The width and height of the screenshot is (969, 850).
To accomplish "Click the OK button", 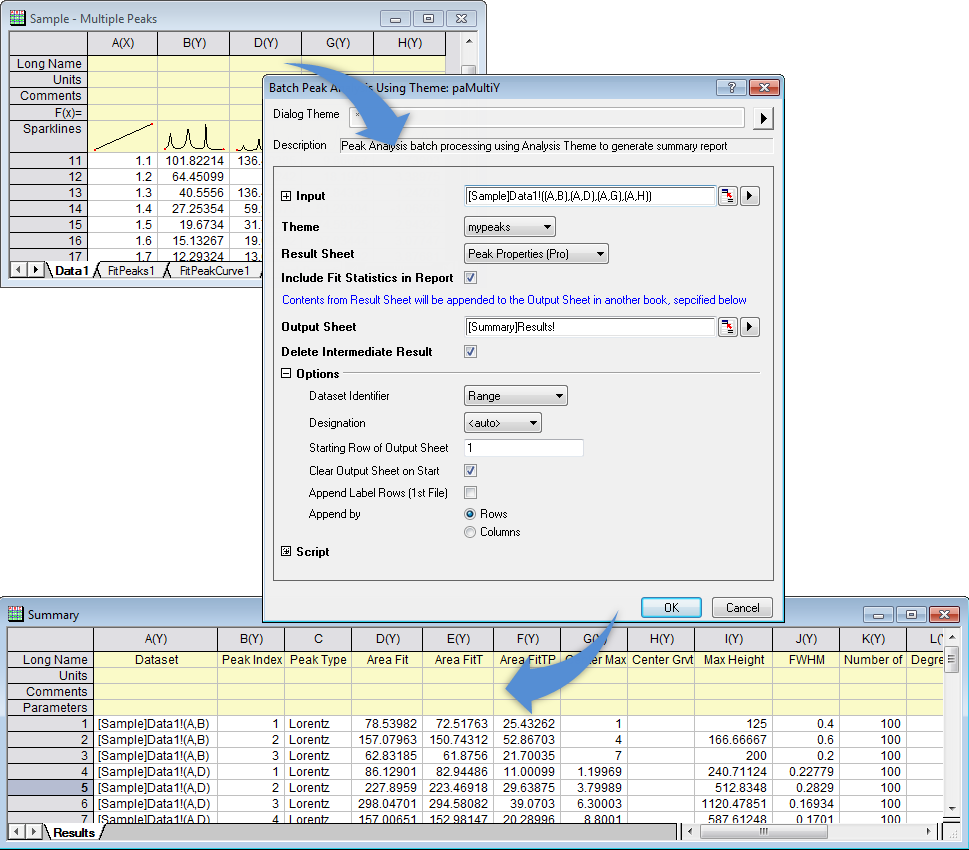I will (x=671, y=607).
